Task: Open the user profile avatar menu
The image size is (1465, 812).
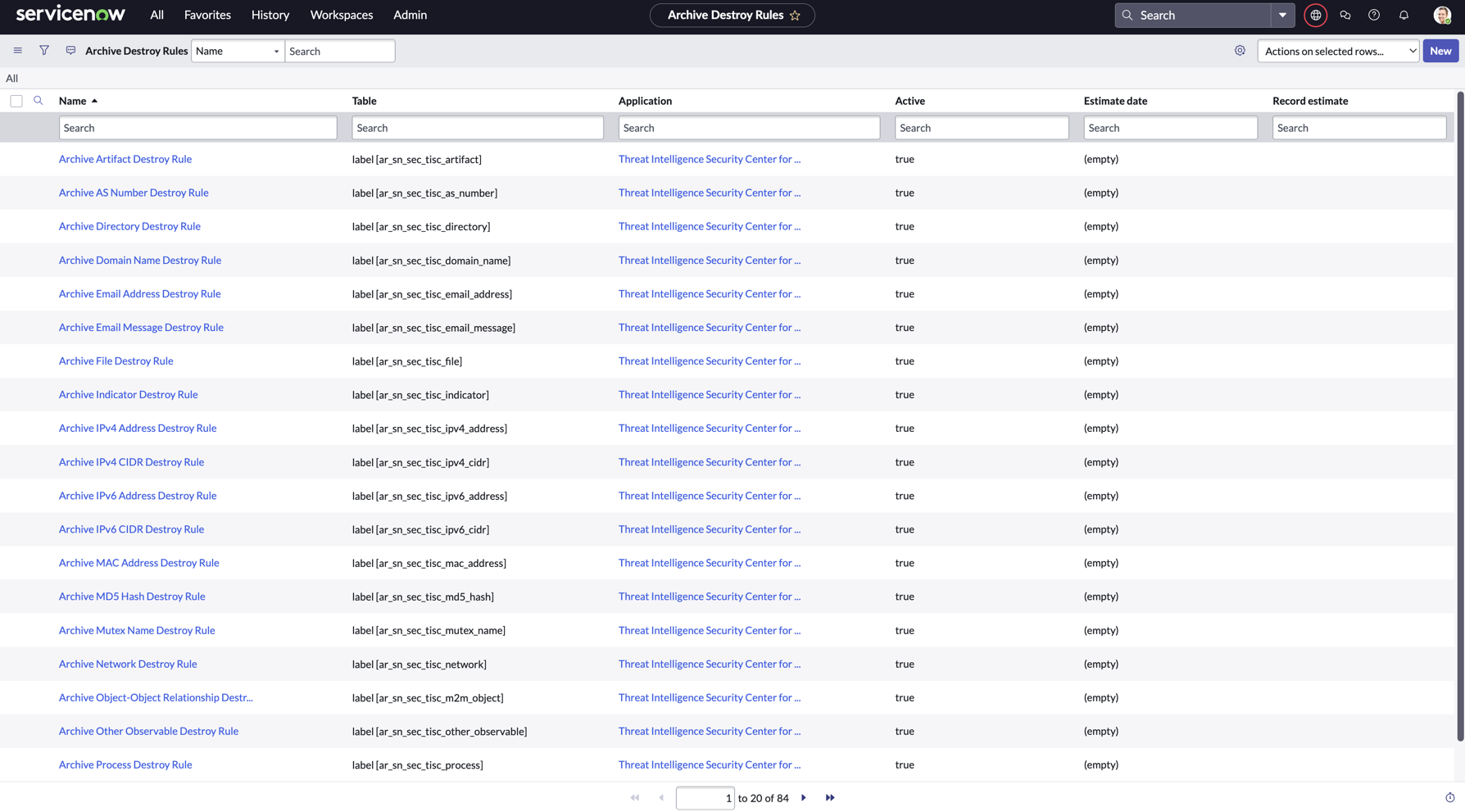Action: click(1442, 15)
